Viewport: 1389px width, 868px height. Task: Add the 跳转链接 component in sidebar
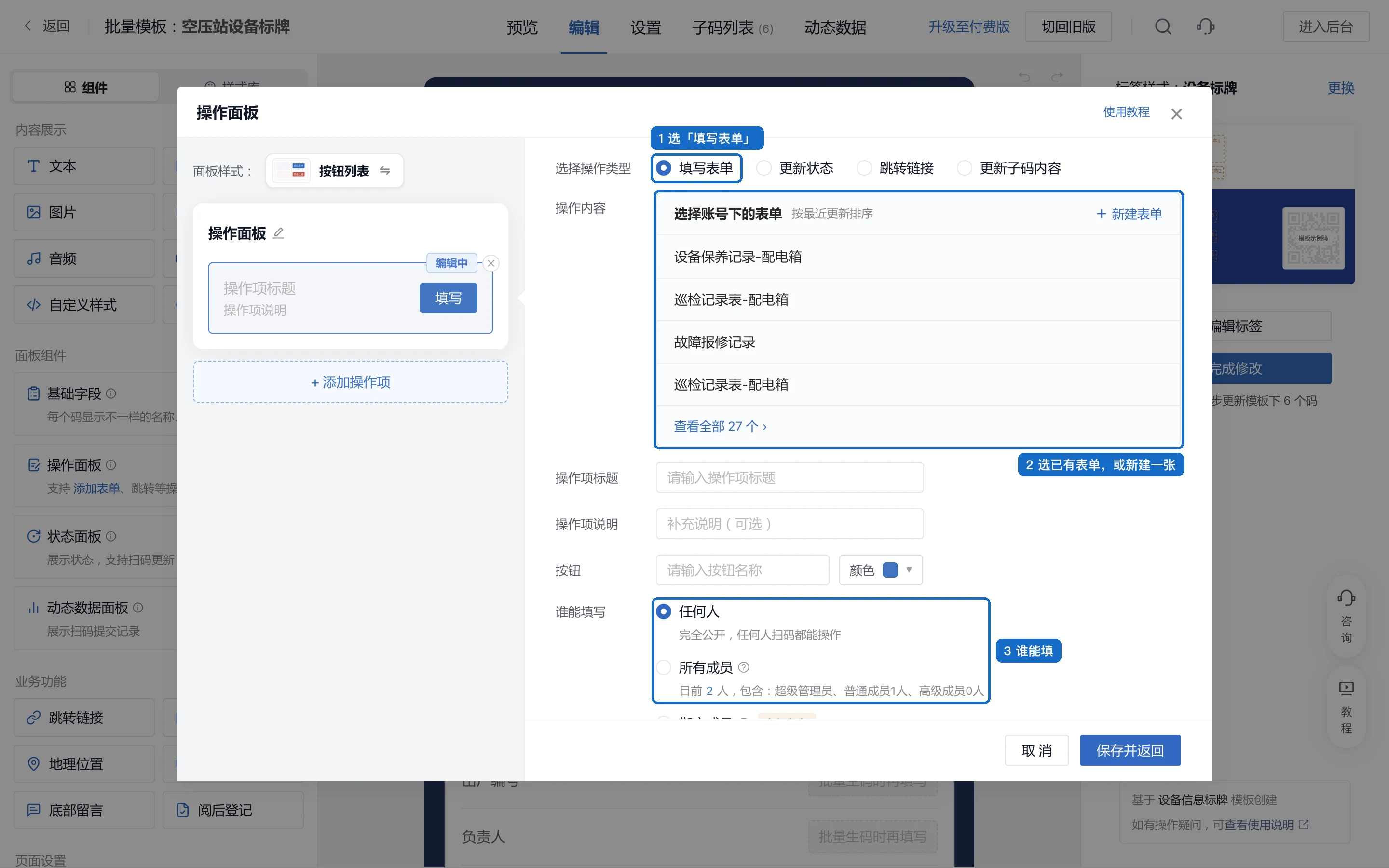tap(84, 718)
